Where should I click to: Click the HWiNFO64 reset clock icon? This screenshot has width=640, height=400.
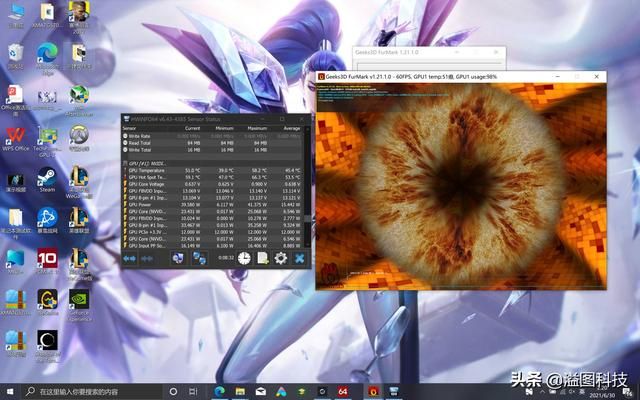tap(244, 258)
